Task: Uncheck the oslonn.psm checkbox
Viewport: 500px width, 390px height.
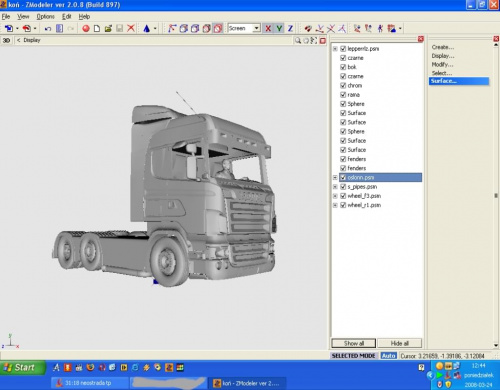Action: click(x=343, y=177)
